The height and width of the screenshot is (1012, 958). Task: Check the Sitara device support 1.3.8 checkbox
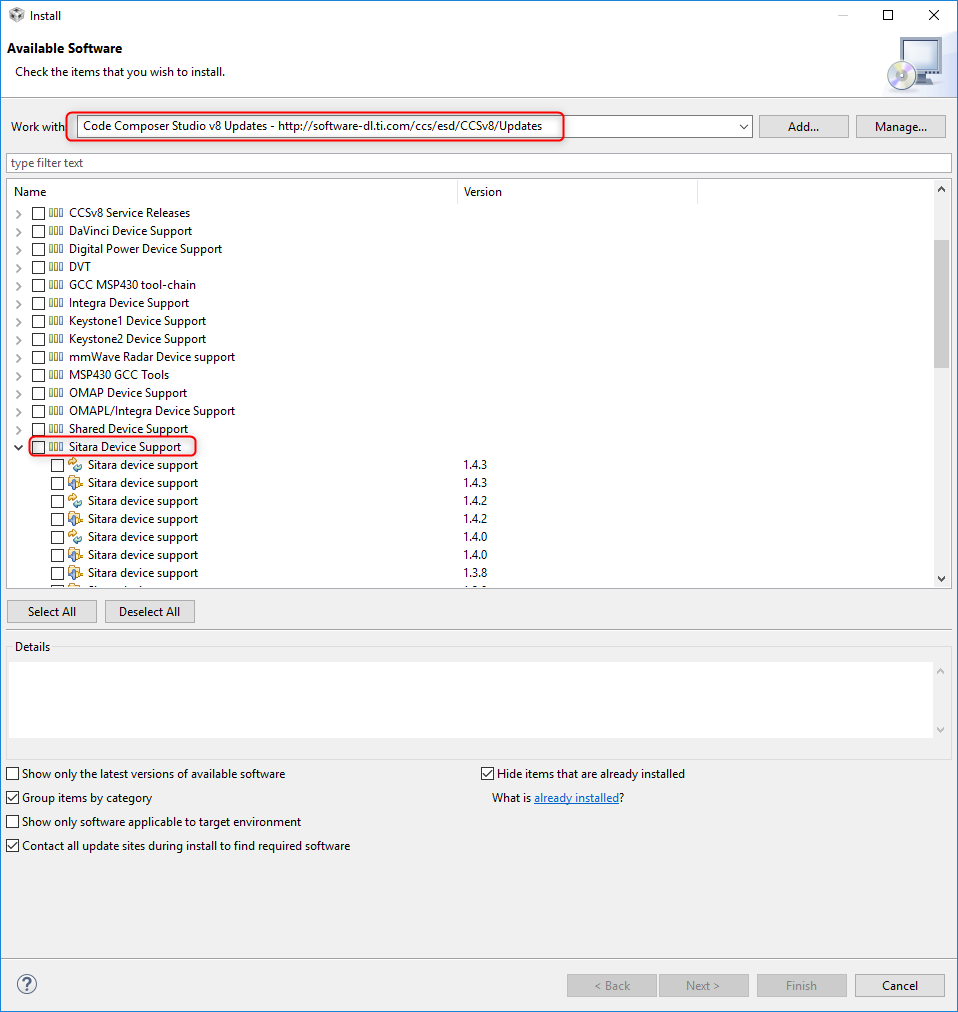(x=57, y=573)
